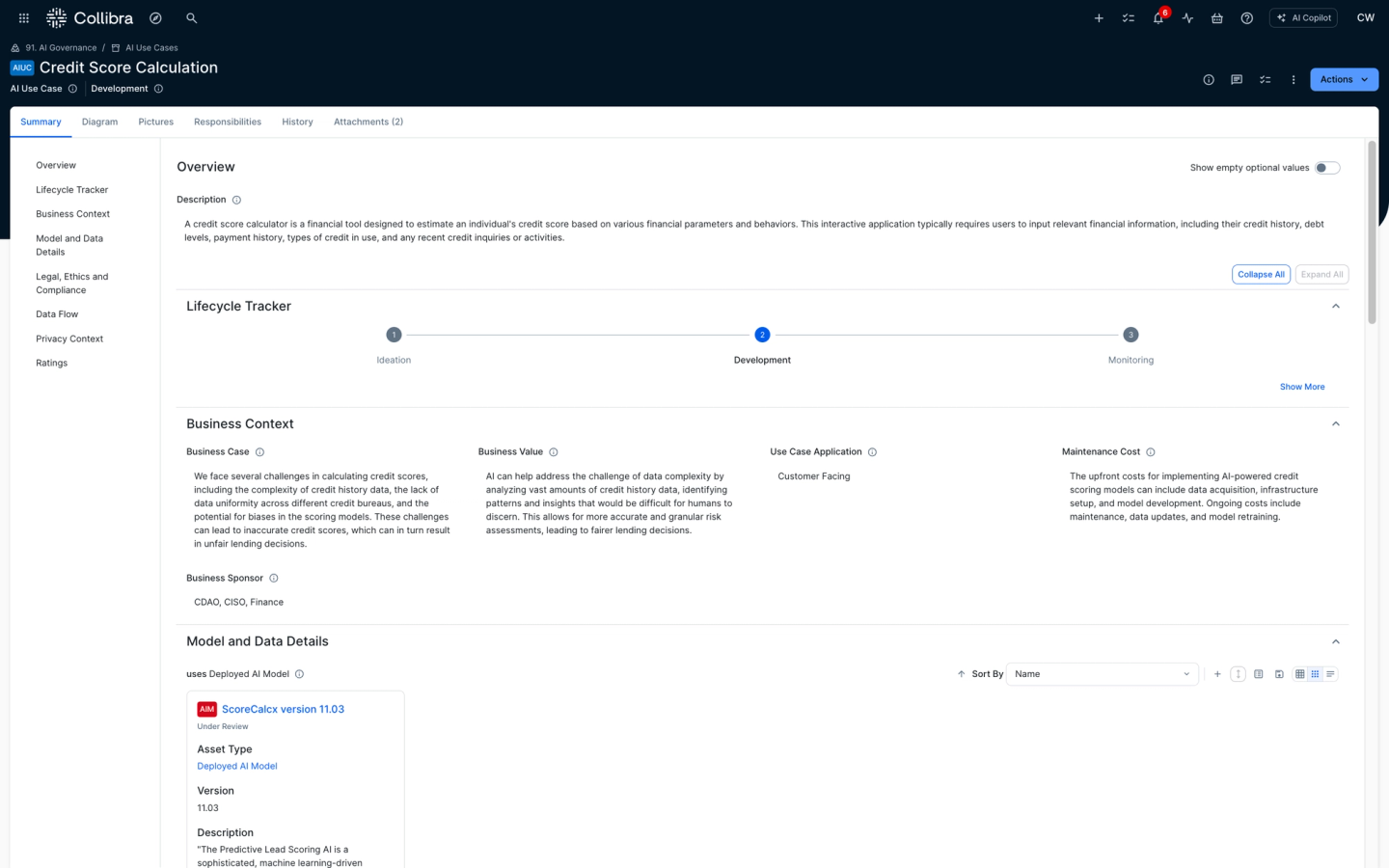Image resolution: width=1389 pixels, height=868 pixels.
Task: Switch to table view for Deployed AI Model
Action: (x=1299, y=674)
